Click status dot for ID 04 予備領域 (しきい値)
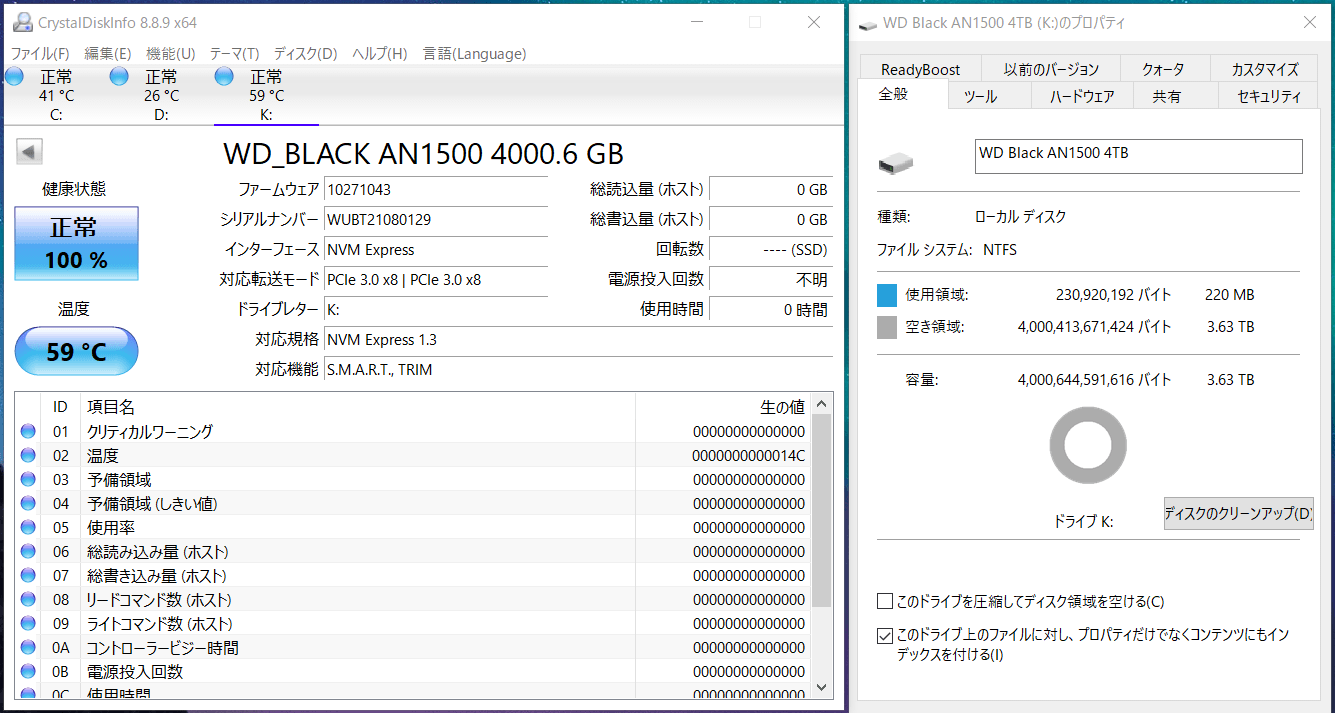Viewport: 1335px width, 713px height. [x=28, y=504]
